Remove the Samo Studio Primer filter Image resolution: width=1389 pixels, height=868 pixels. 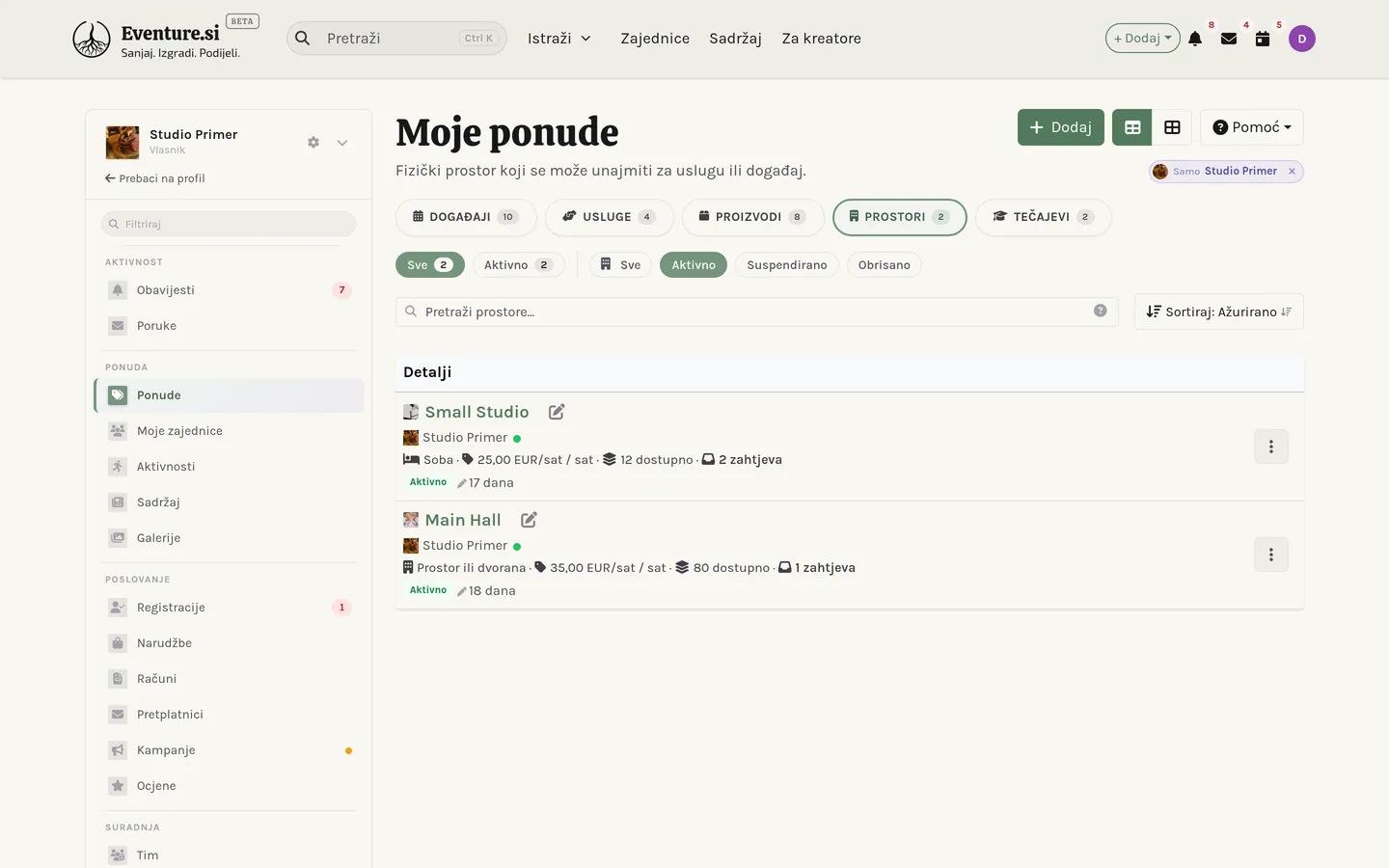pyautogui.click(x=1292, y=172)
